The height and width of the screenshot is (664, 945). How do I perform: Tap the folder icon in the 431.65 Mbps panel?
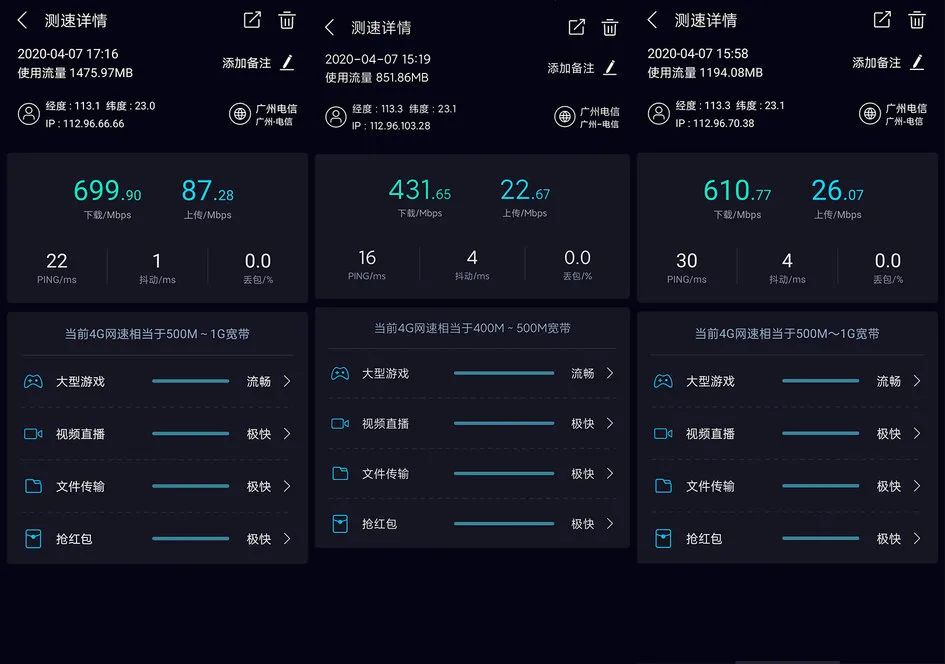tap(341, 474)
